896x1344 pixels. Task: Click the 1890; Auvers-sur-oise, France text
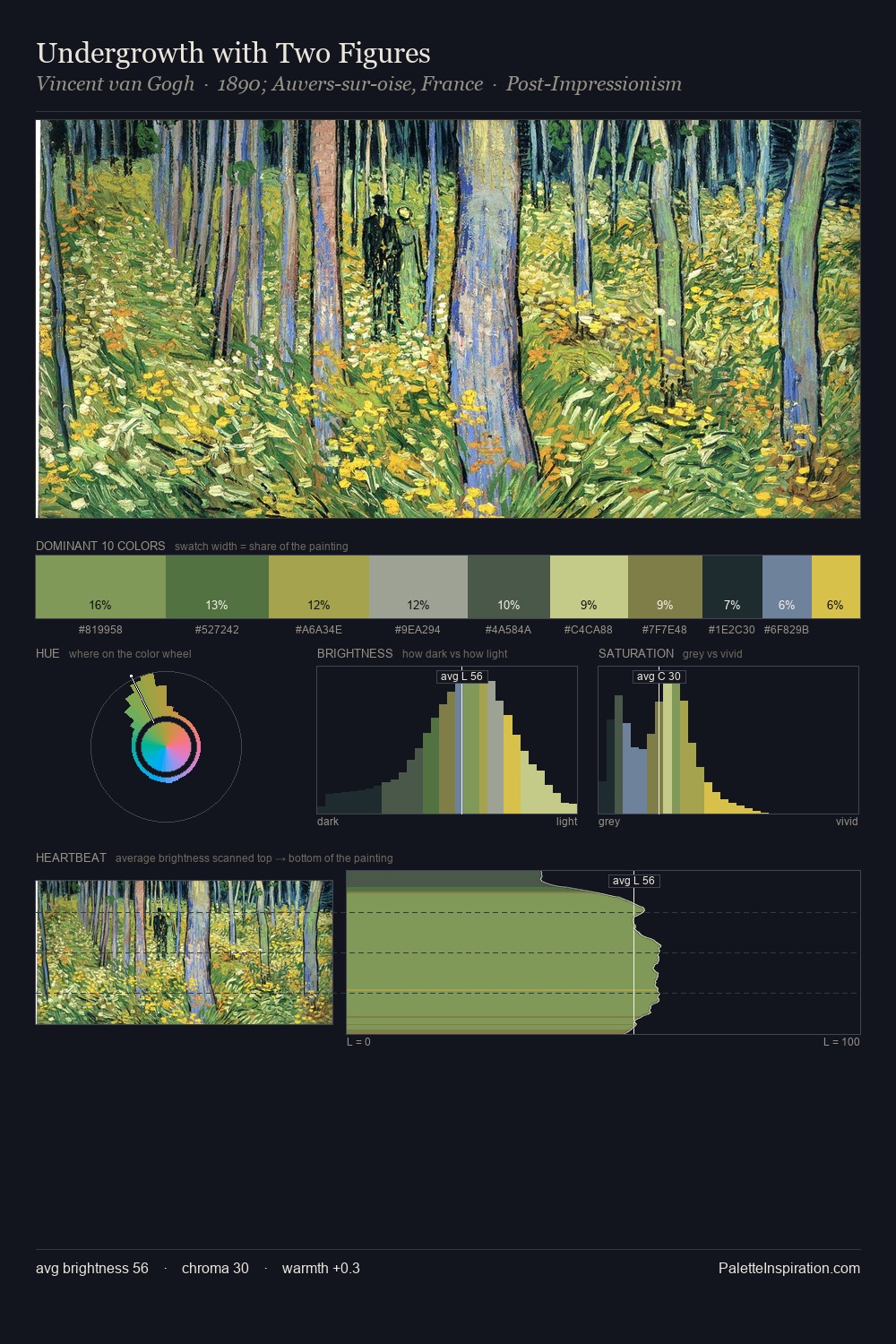click(350, 84)
